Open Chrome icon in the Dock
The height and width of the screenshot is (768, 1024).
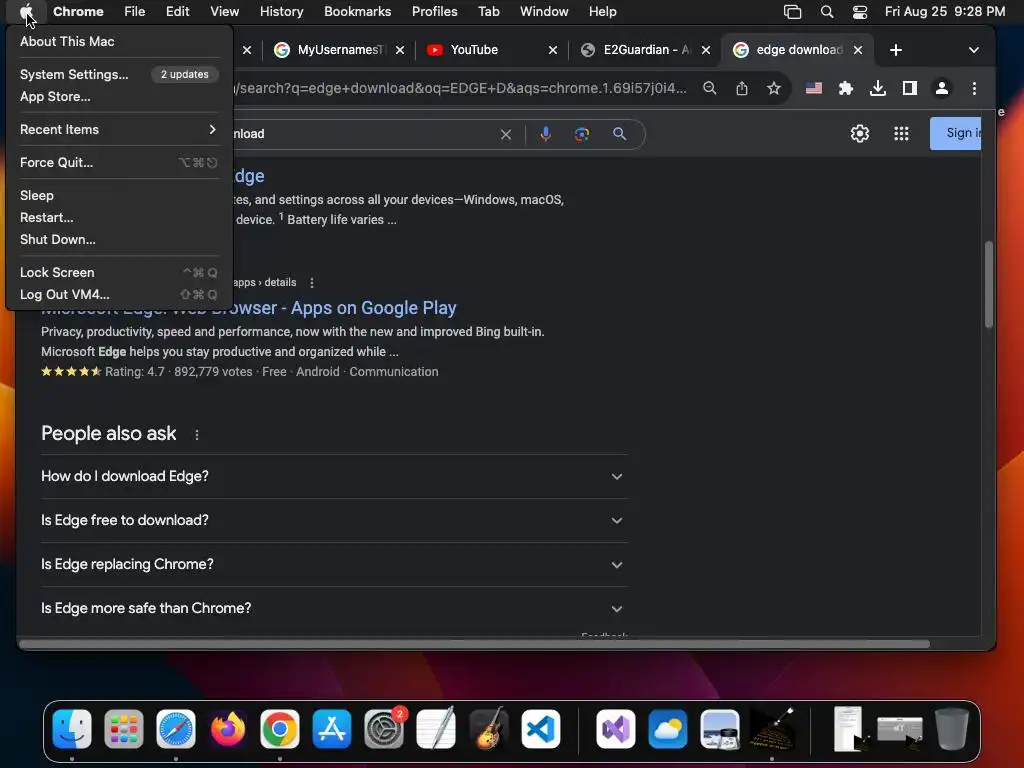(x=280, y=729)
